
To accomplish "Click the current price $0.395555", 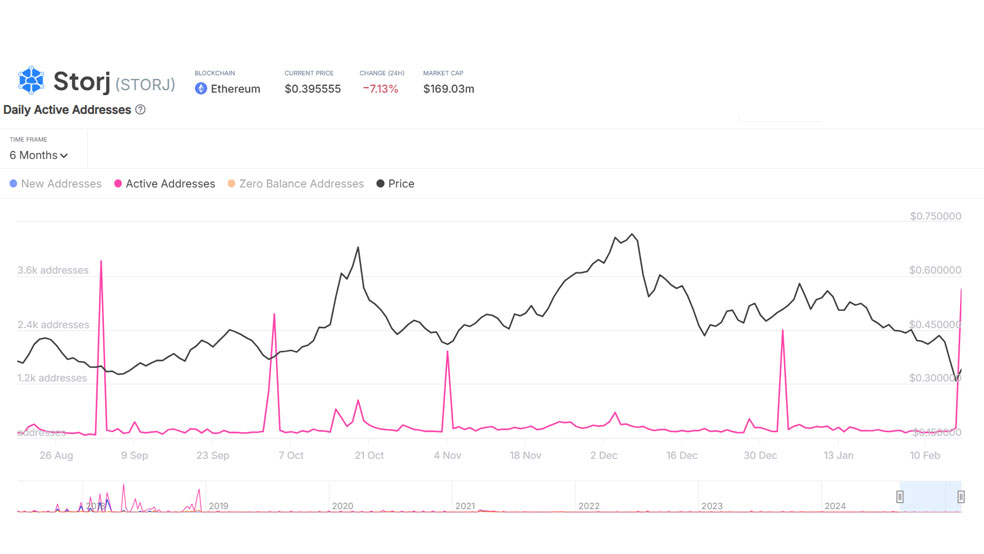I will click(x=313, y=89).
